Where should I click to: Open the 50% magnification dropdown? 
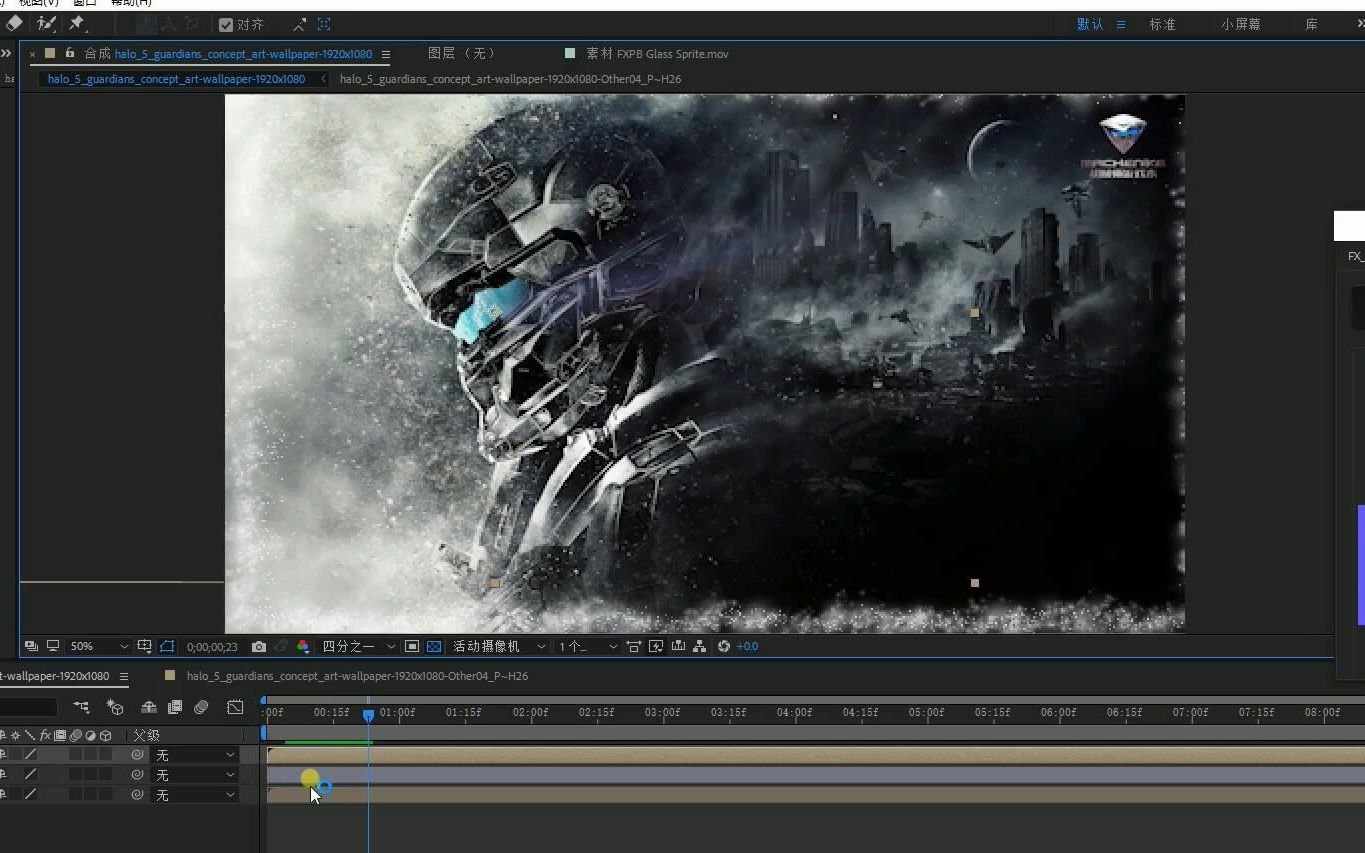click(x=99, y=646)
